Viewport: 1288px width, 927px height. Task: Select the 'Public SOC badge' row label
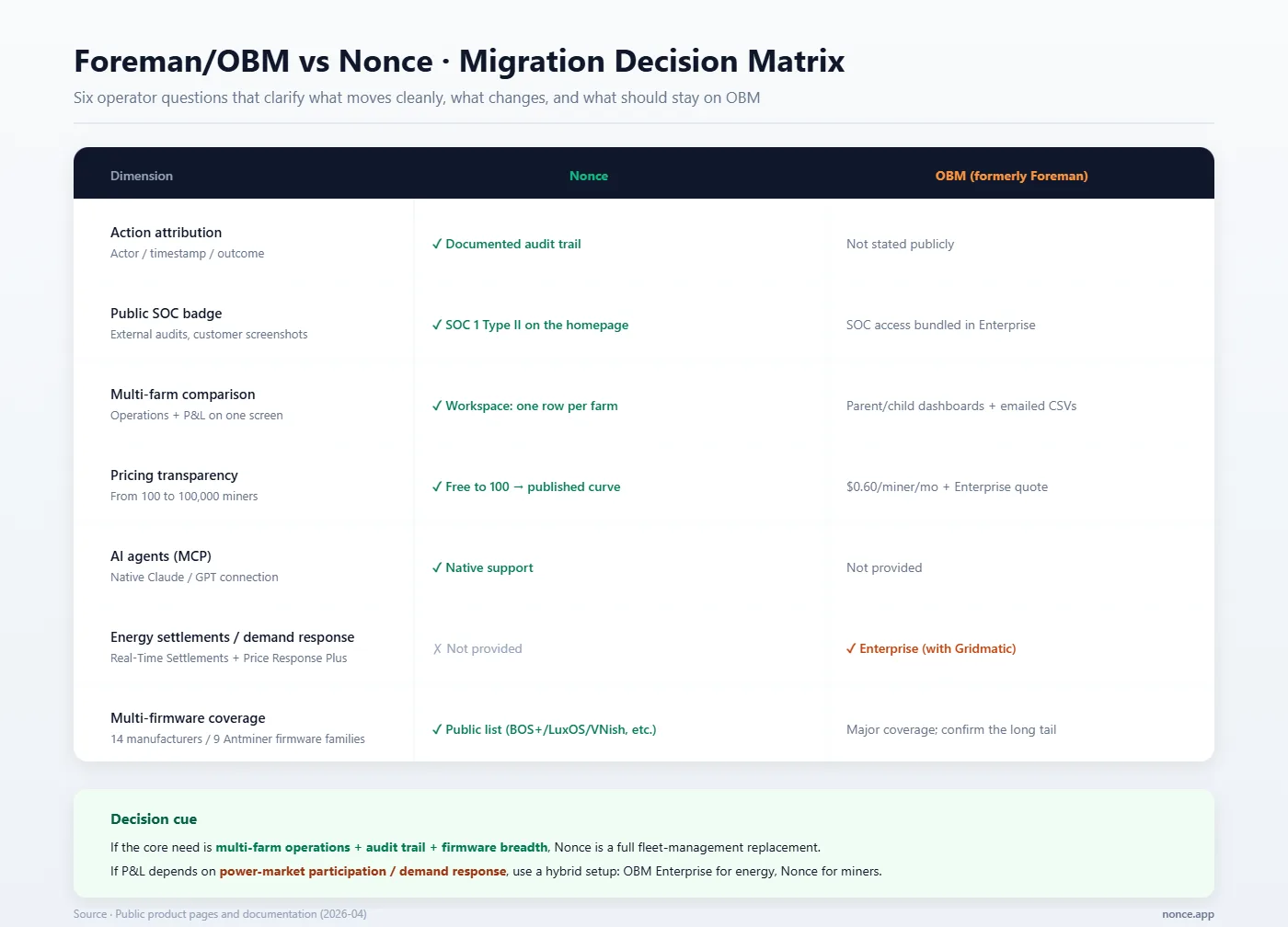pyautogui.click(x=166, y=314)
